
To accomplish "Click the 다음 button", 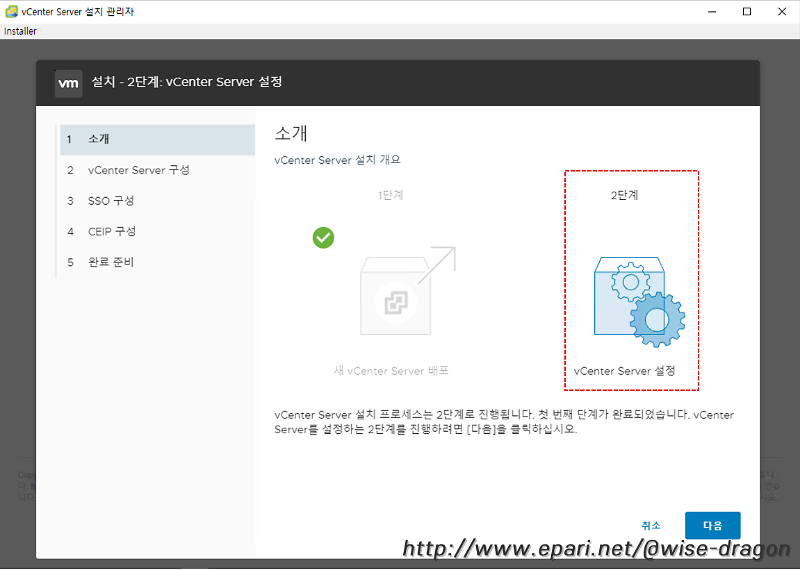I will [x=712, y=525].
